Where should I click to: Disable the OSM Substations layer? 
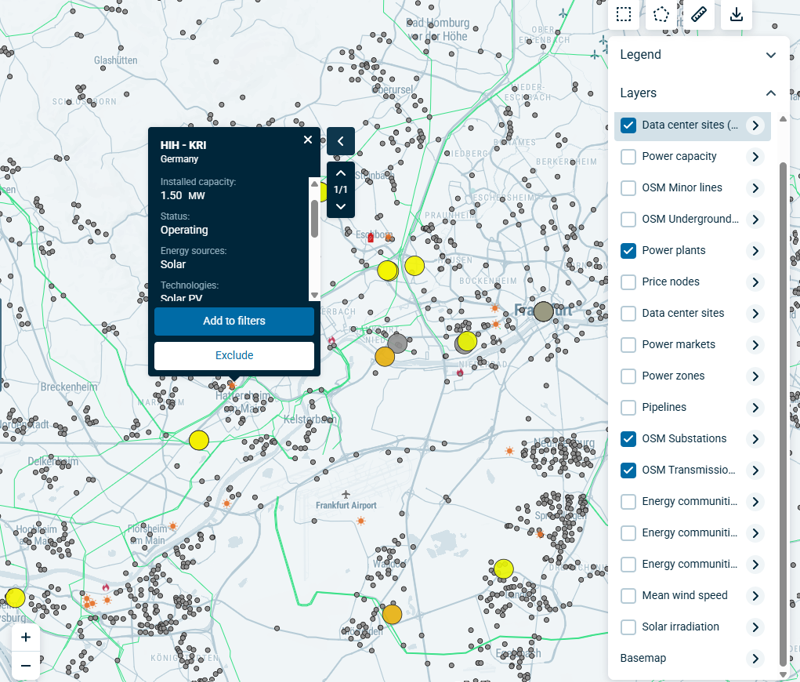629,439
